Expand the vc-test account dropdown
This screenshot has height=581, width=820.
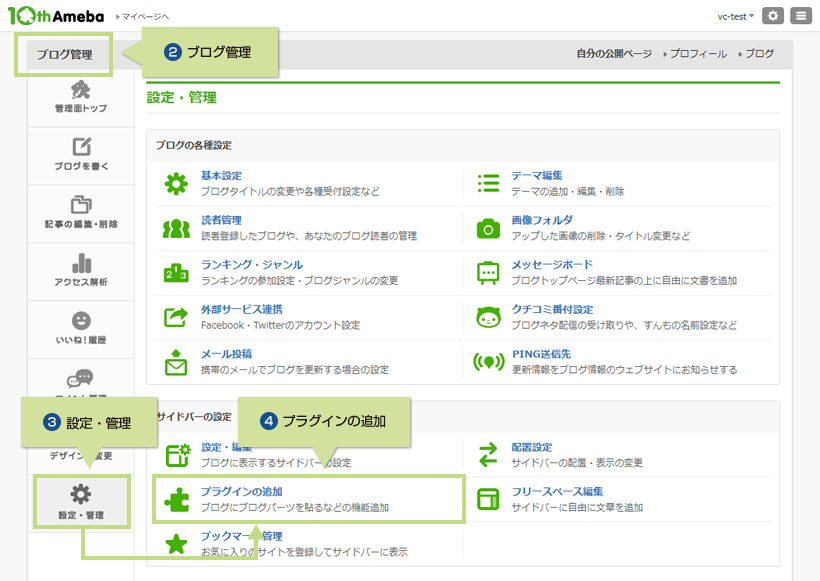(x=735, y=16)
